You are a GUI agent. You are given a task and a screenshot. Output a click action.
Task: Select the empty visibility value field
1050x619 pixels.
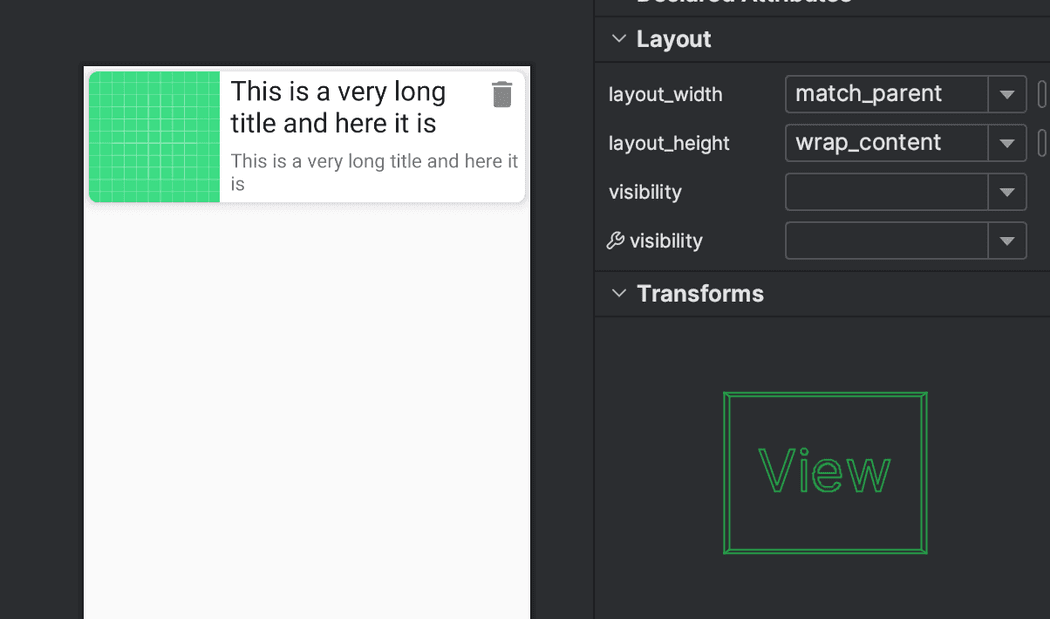[x=885, y=192]
